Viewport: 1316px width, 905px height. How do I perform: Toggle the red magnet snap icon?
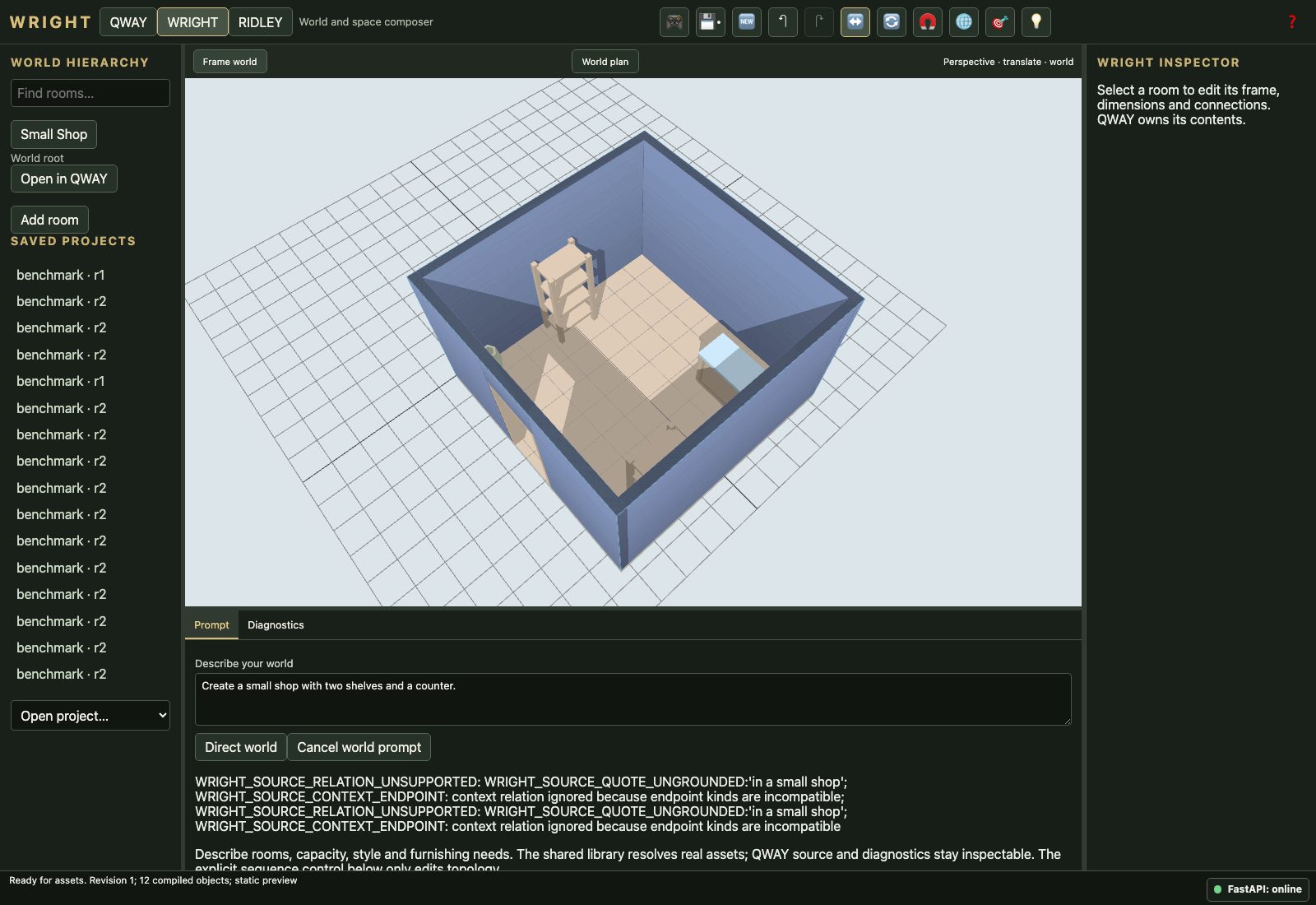point(928,22)
